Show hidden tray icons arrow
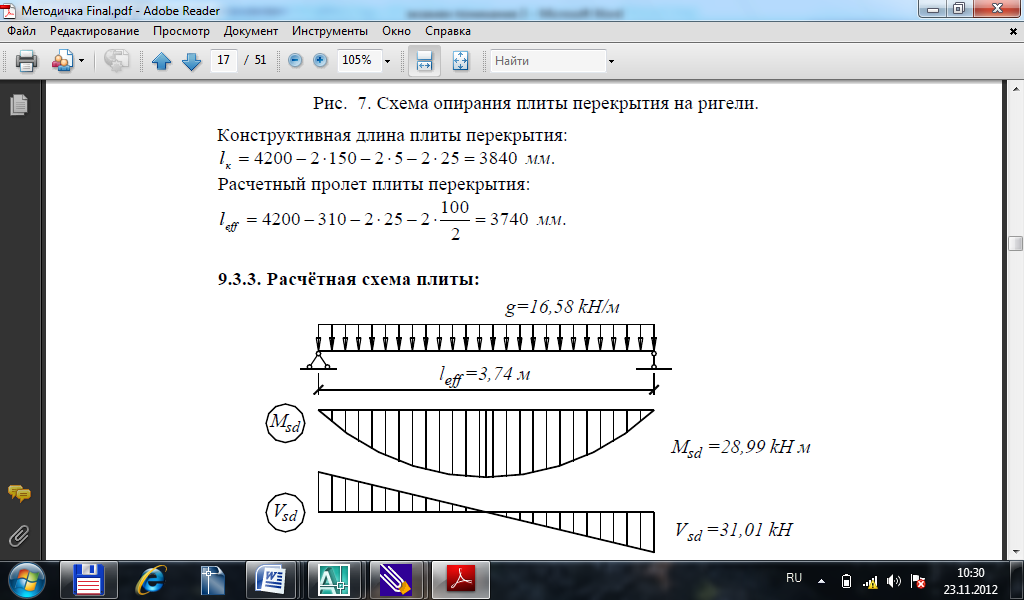This screenshot has height=600, width=1024. 821,581
